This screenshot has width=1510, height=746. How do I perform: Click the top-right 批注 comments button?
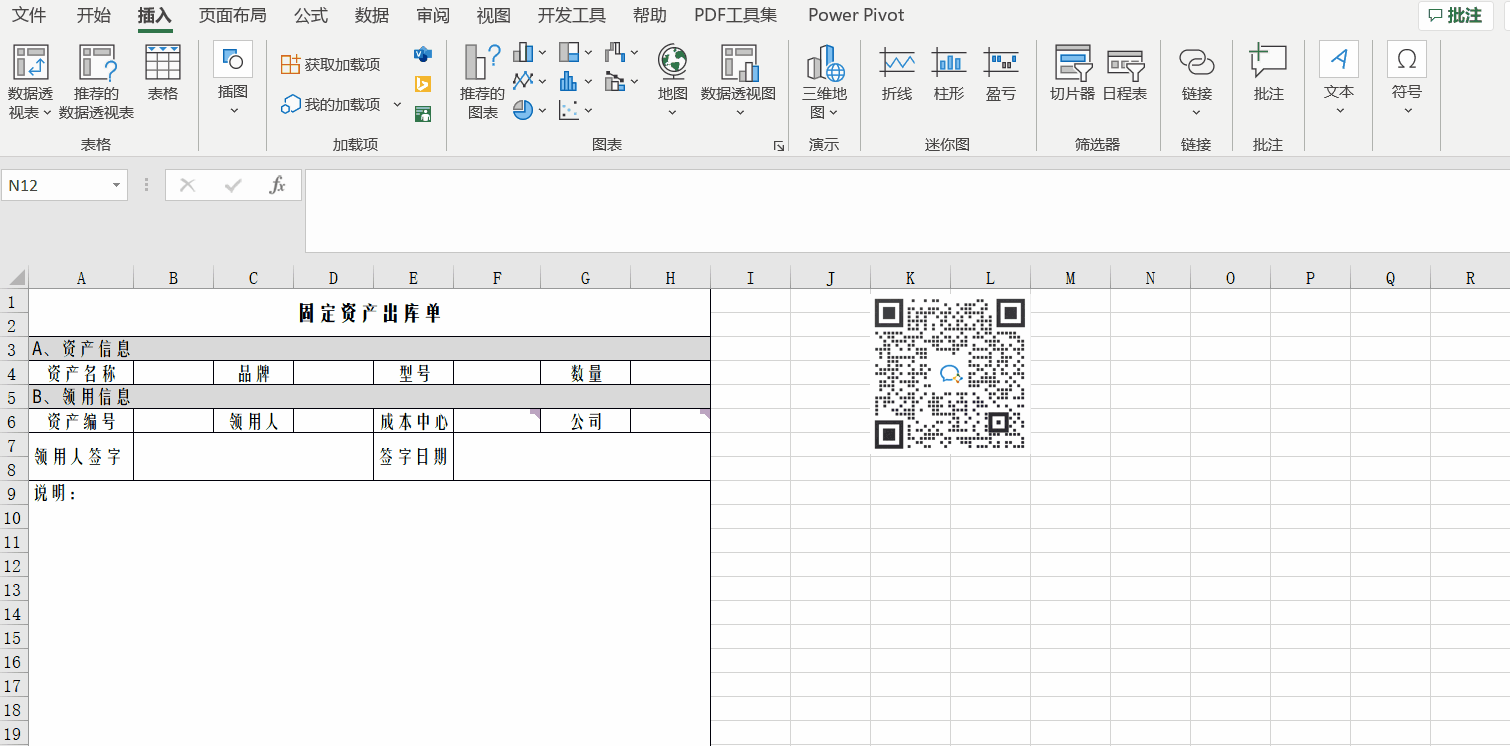1455,15
